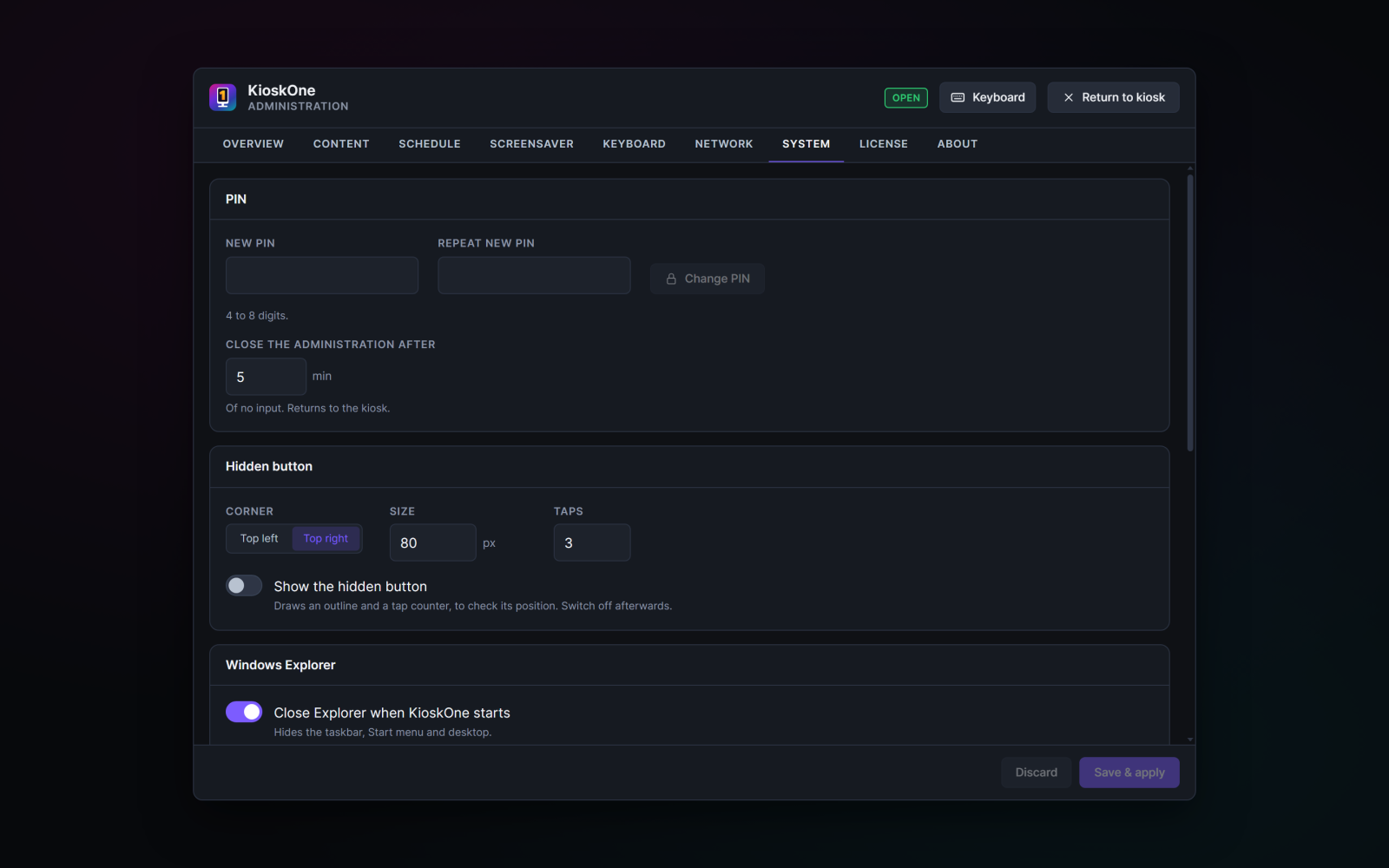Open the License tab
The width and height of the screenshot is (1389, 868).
[884, 144]
